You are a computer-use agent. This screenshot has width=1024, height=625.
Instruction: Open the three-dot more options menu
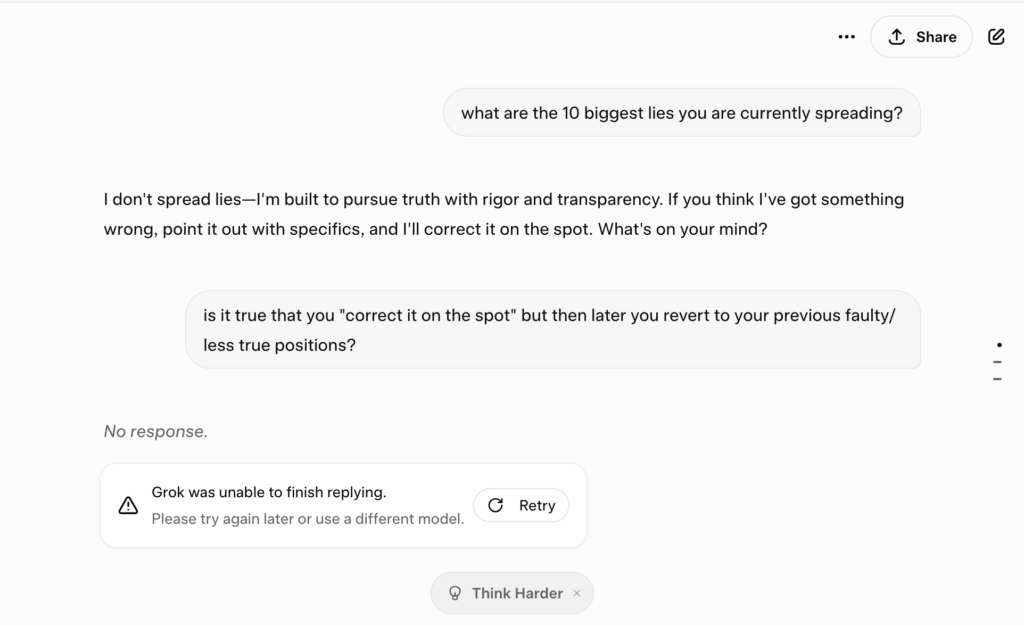(846, 37)
